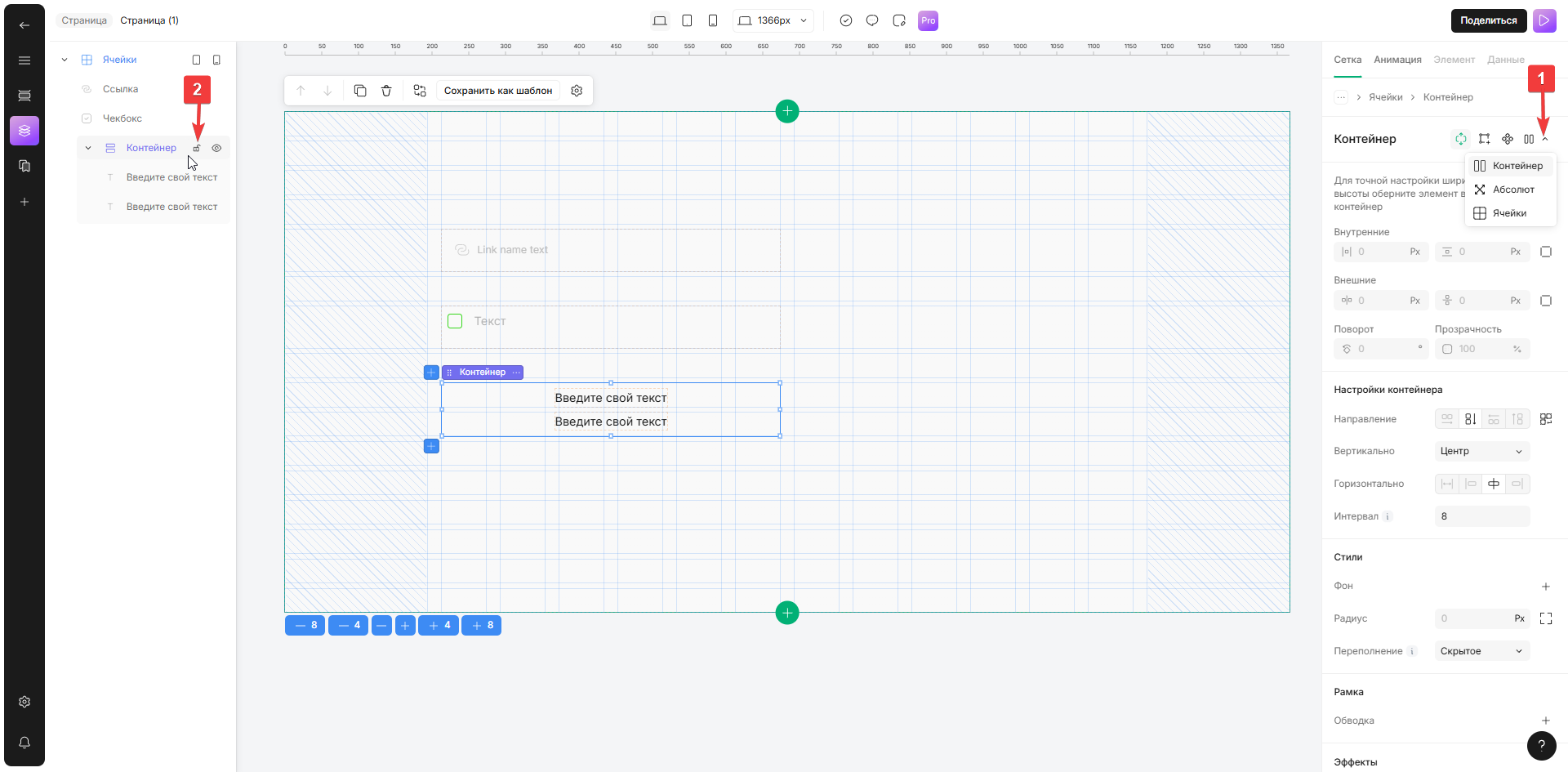Click the lock icon on Контейнер layer
The height and width of the screenshot is (772, 1568).
[x=197, y=148]
